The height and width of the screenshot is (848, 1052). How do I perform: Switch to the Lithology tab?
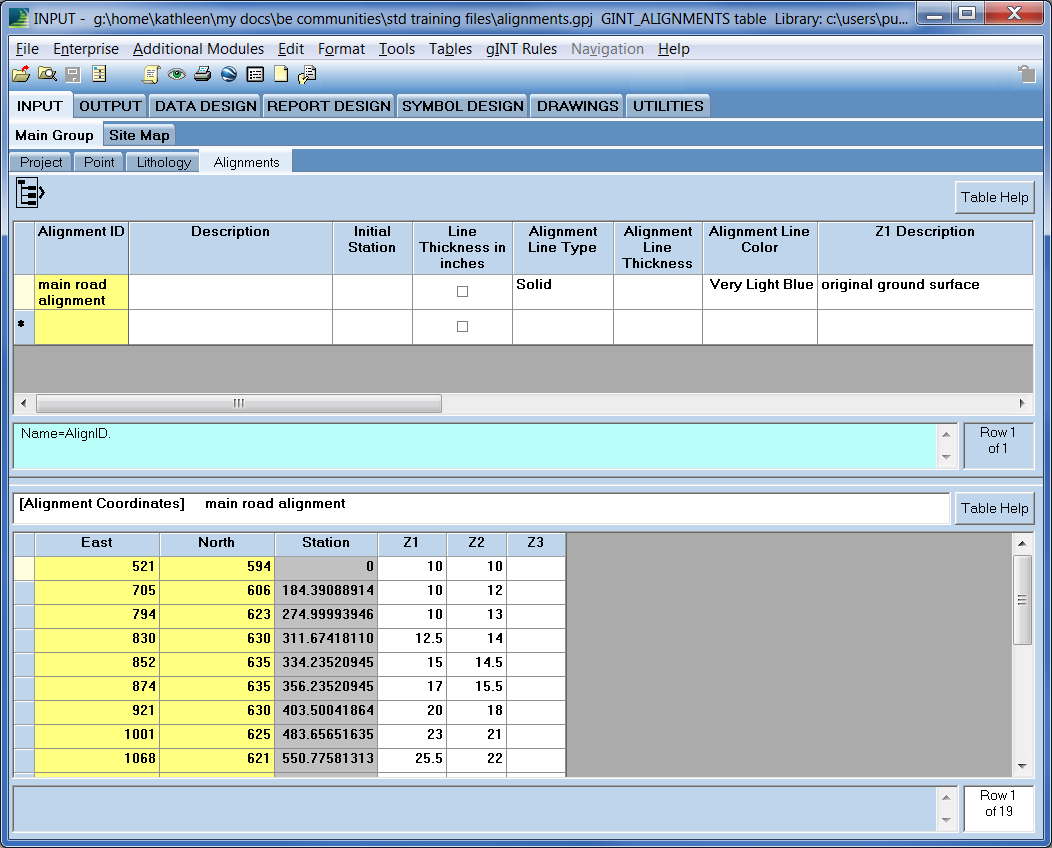(x=164, y=162)
